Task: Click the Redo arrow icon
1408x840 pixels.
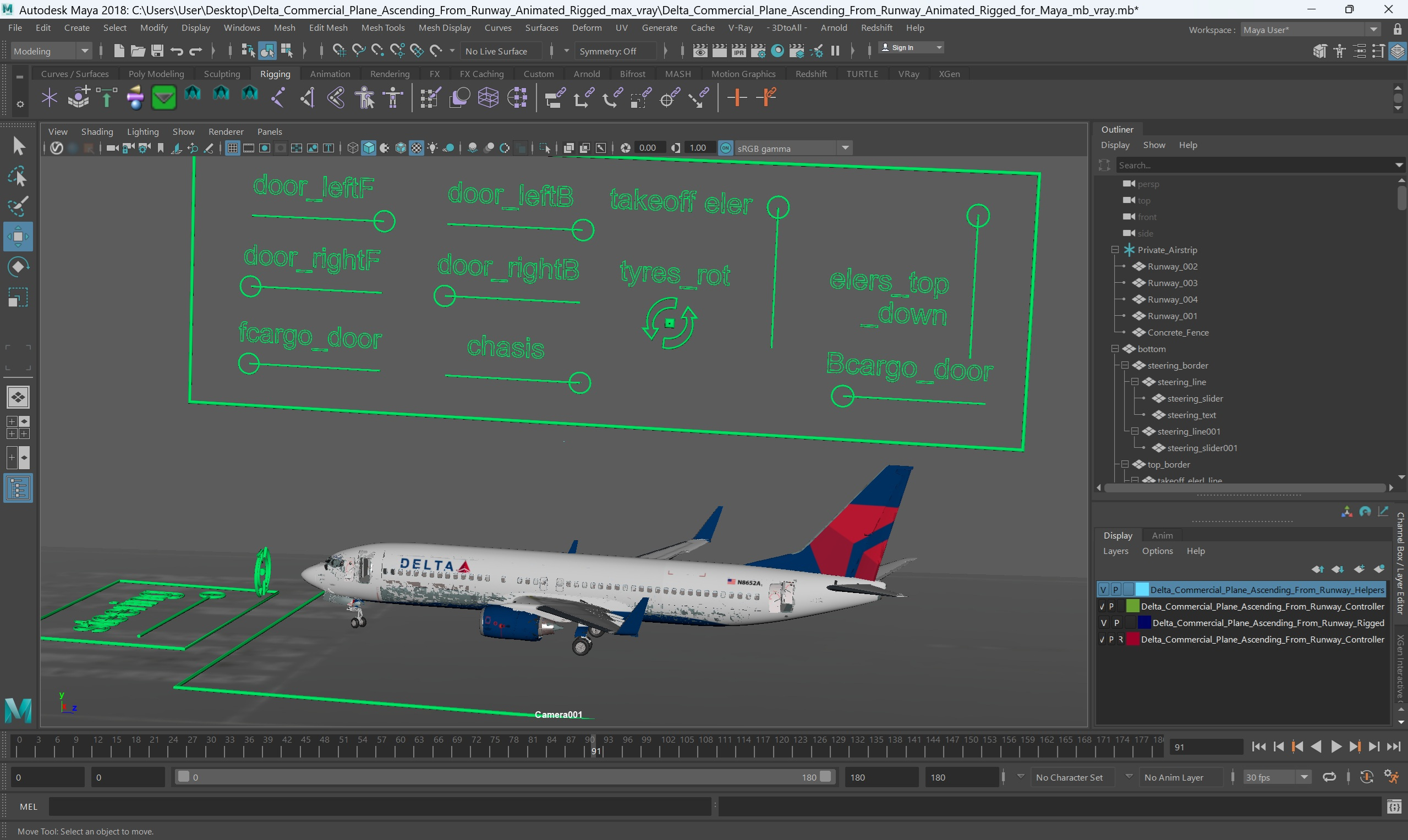Action: [x=195, y=51]
